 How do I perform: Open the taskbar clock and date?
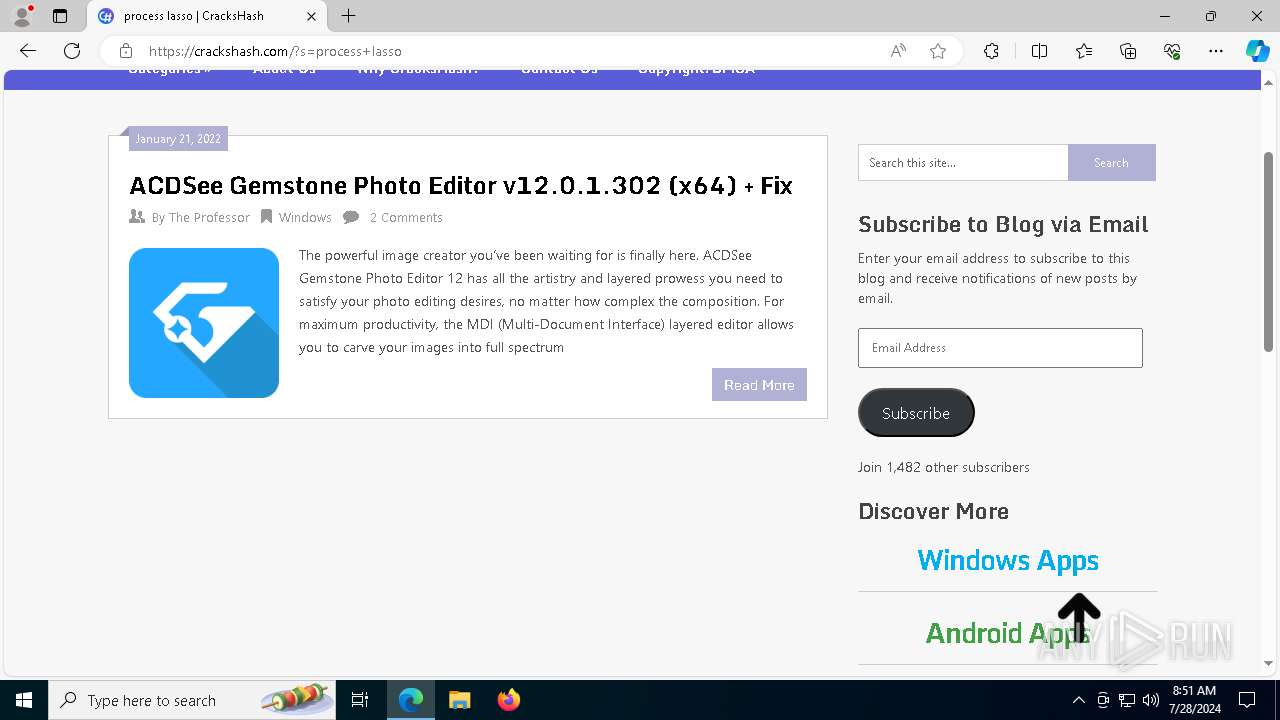coord(1194,700)
